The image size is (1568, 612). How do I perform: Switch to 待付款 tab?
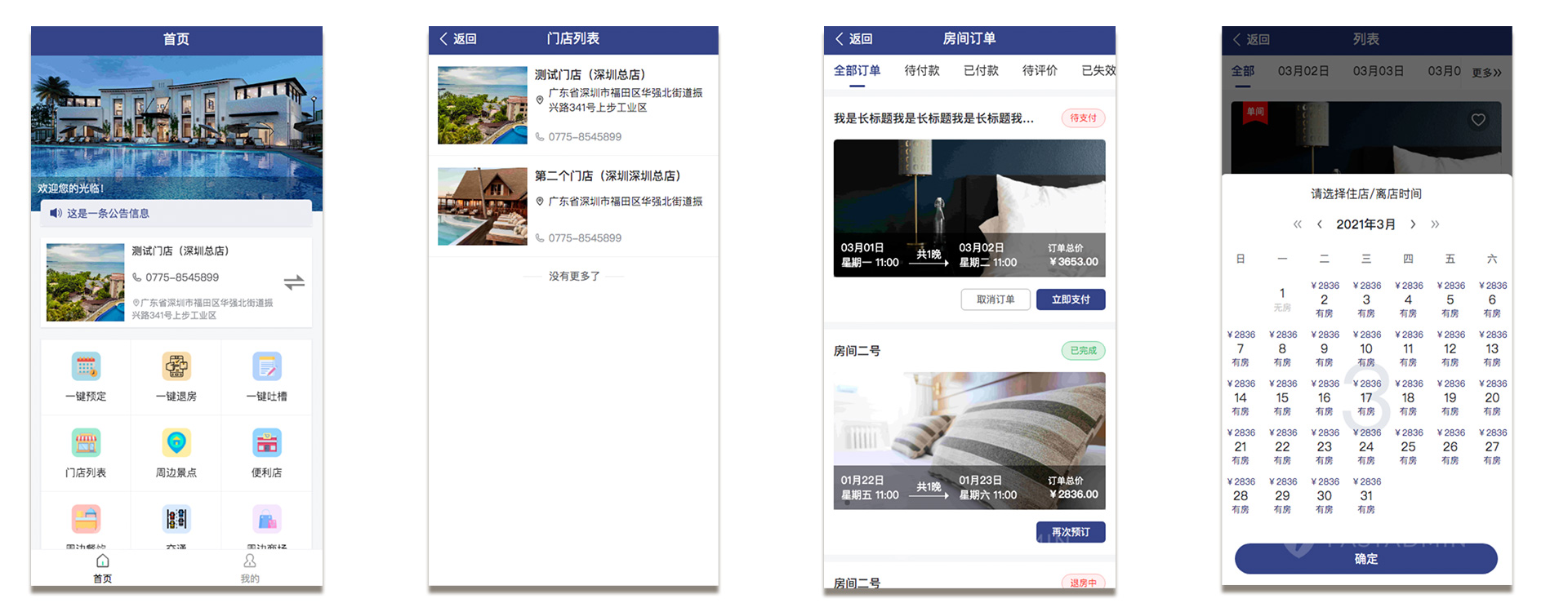(x=922, y=71)
